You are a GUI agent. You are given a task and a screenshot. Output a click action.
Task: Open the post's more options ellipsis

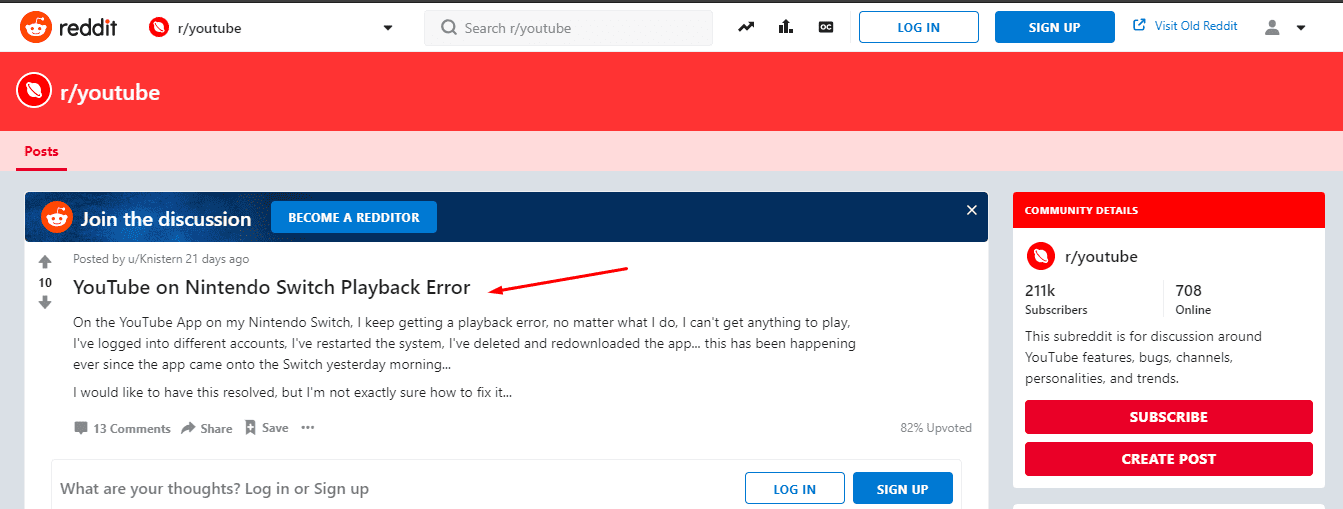(x=308, y=428)
